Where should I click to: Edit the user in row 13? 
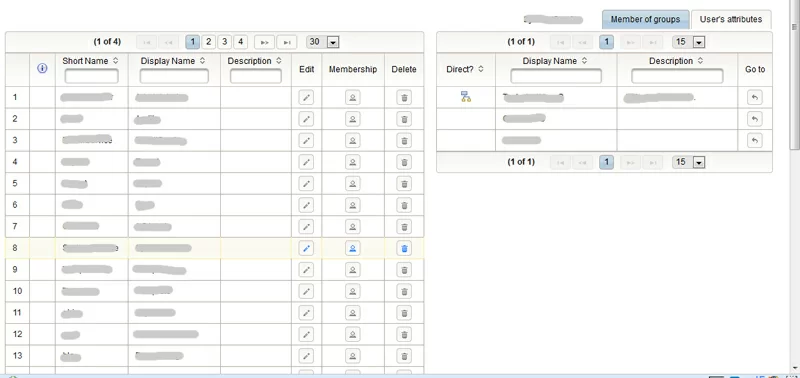[306, 356]
